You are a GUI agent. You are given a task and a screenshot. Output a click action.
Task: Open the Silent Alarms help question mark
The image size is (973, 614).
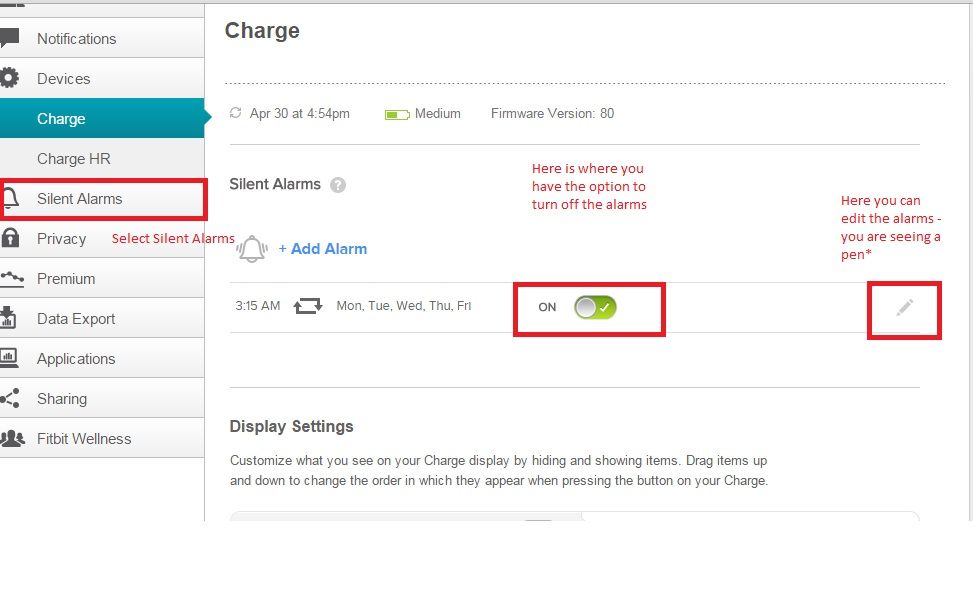point(338,185)
